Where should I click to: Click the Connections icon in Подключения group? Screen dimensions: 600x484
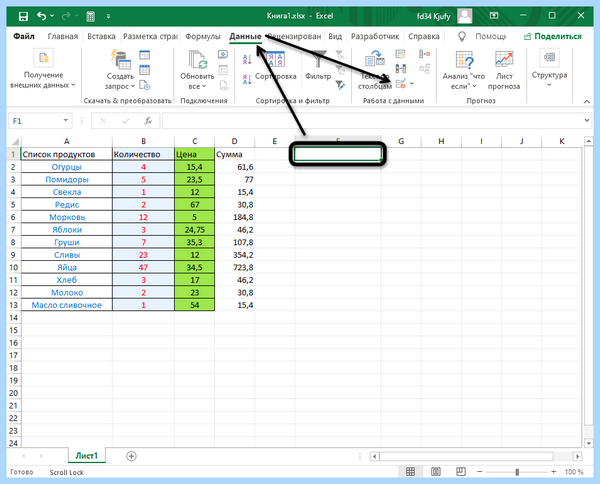point(223,55)
